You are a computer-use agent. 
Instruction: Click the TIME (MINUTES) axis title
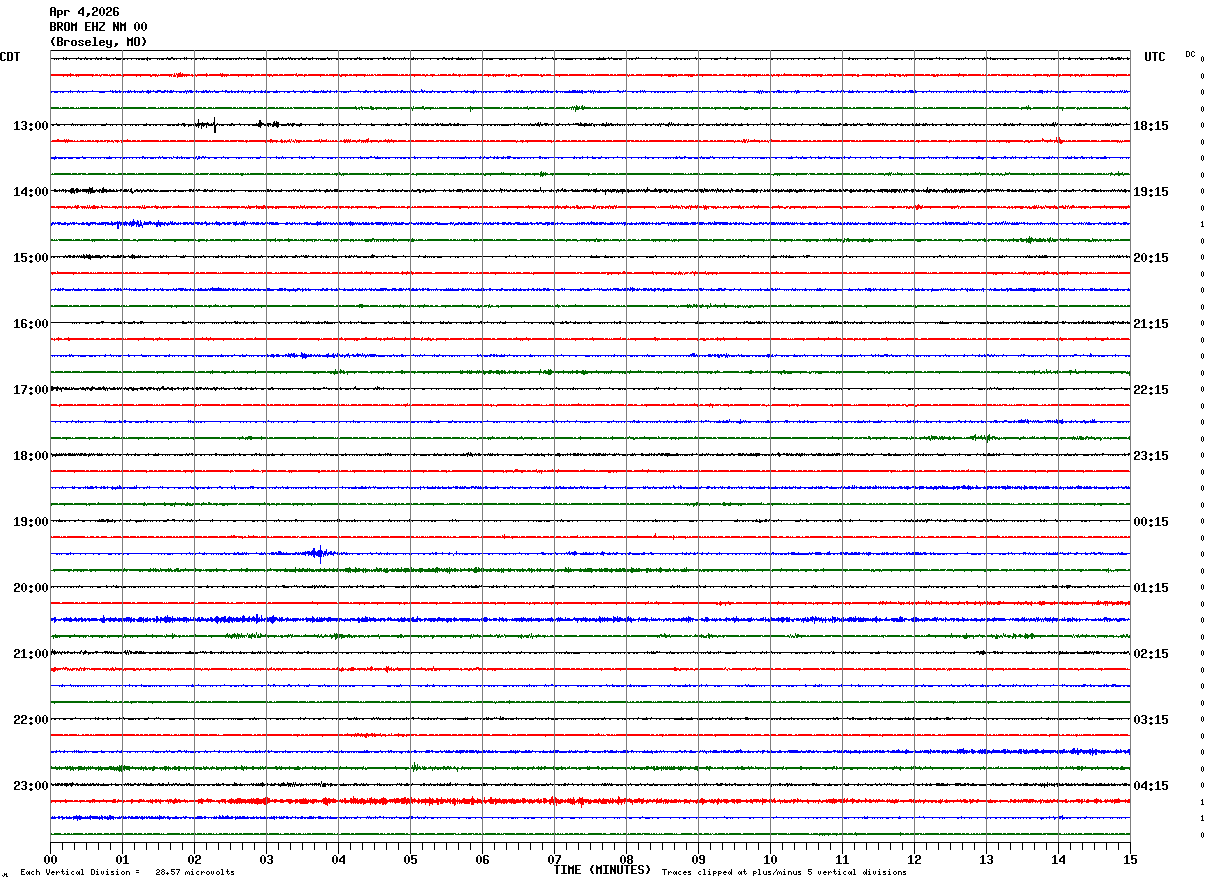[602, 870]
